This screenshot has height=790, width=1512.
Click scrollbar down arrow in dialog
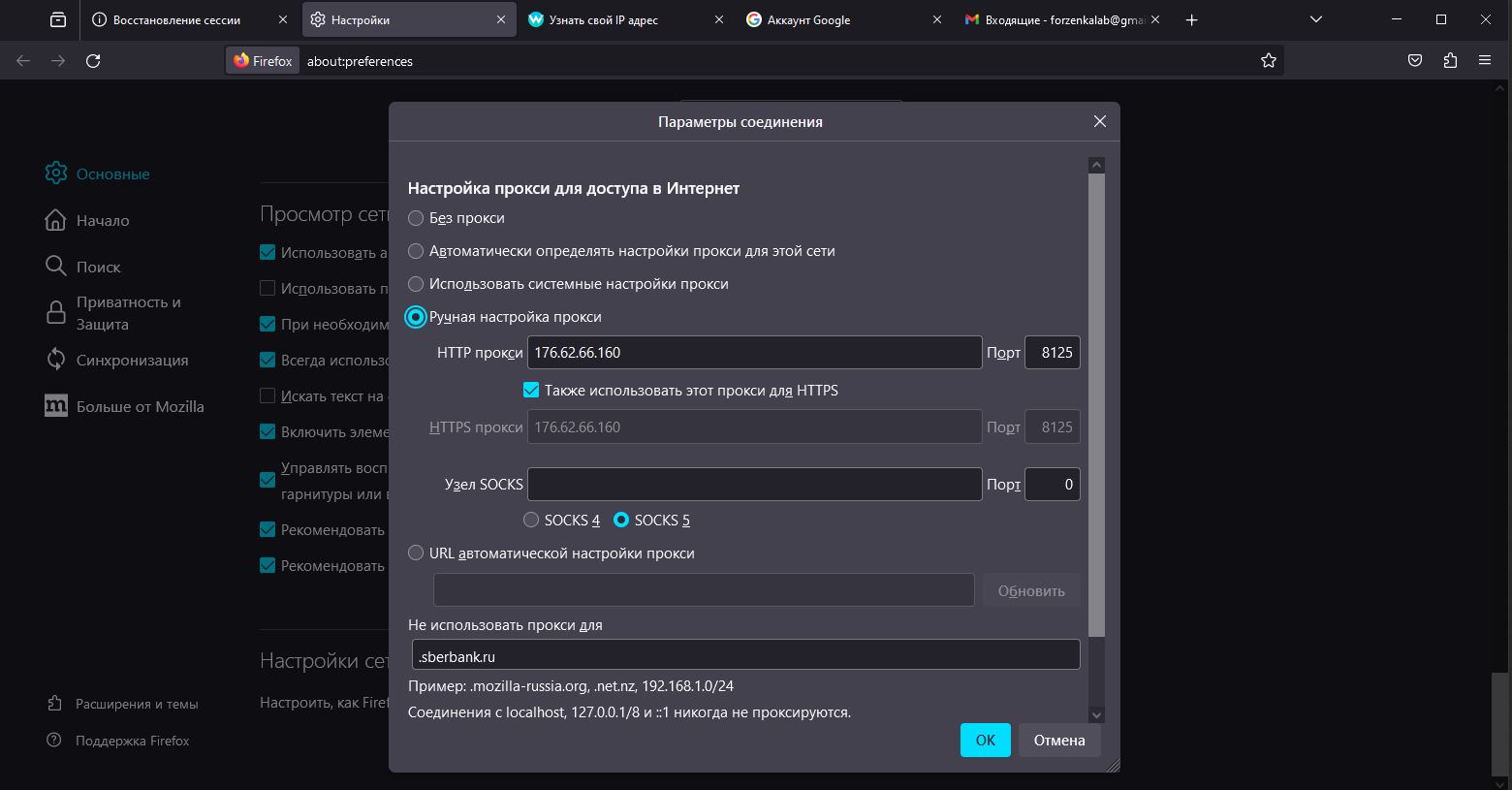pos(1096,715)
